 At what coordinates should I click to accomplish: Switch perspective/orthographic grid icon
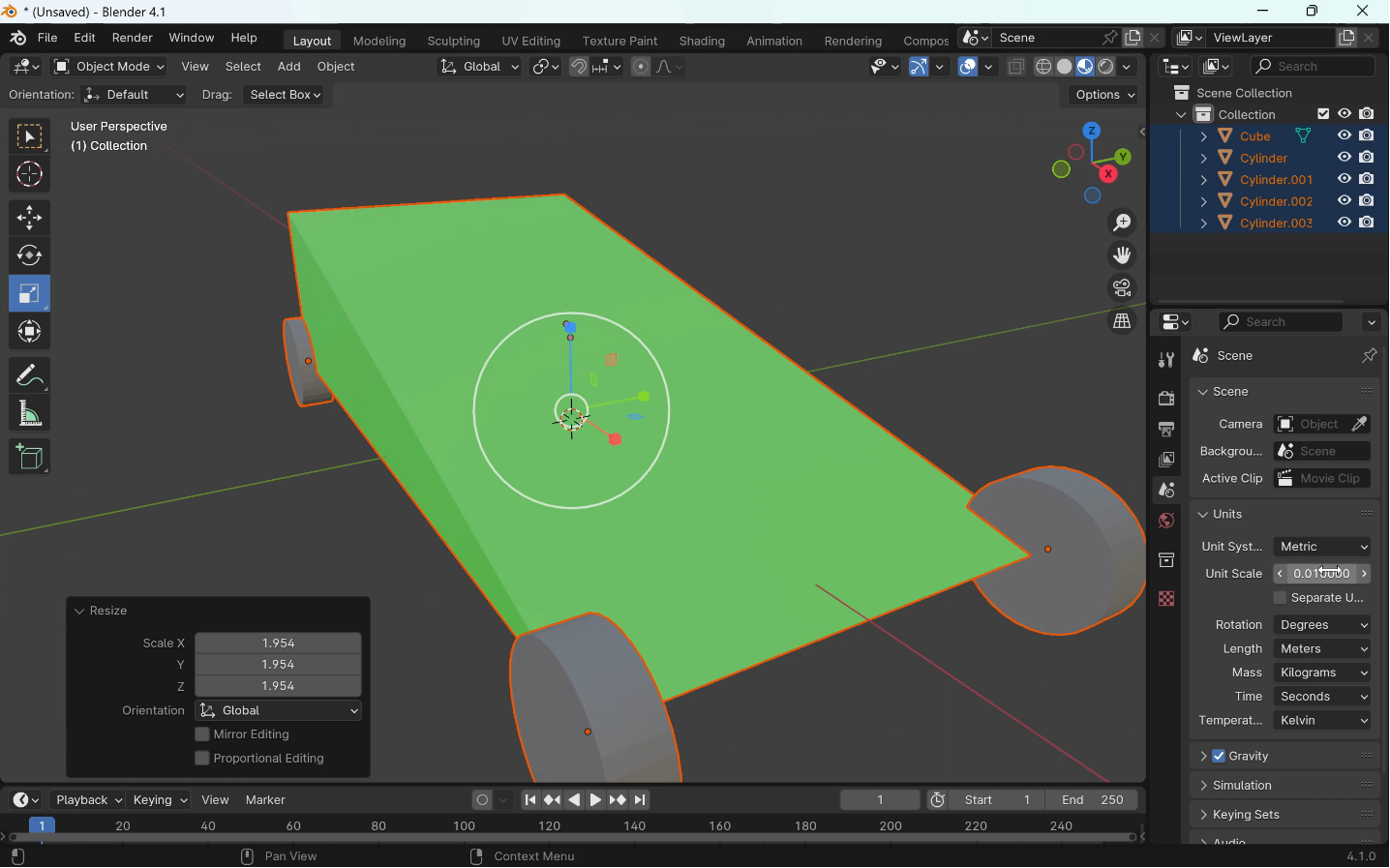click(1123, 322)
